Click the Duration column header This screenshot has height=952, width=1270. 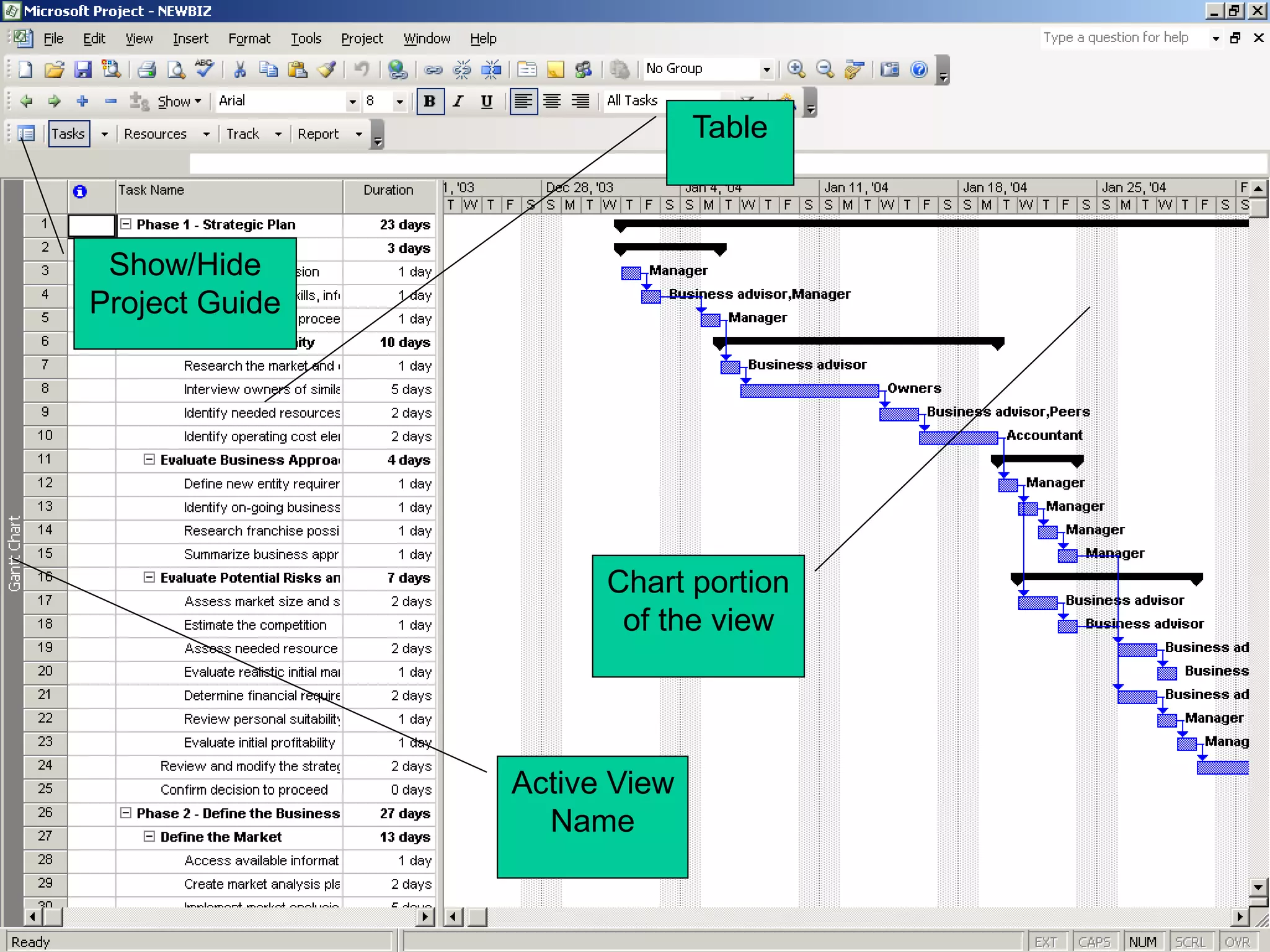tap(389, 196)
